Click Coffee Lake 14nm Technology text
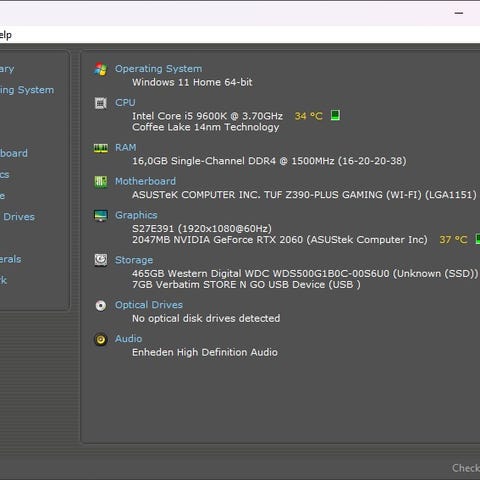This screenshot has height=480, width=480. tap(205, 127)
